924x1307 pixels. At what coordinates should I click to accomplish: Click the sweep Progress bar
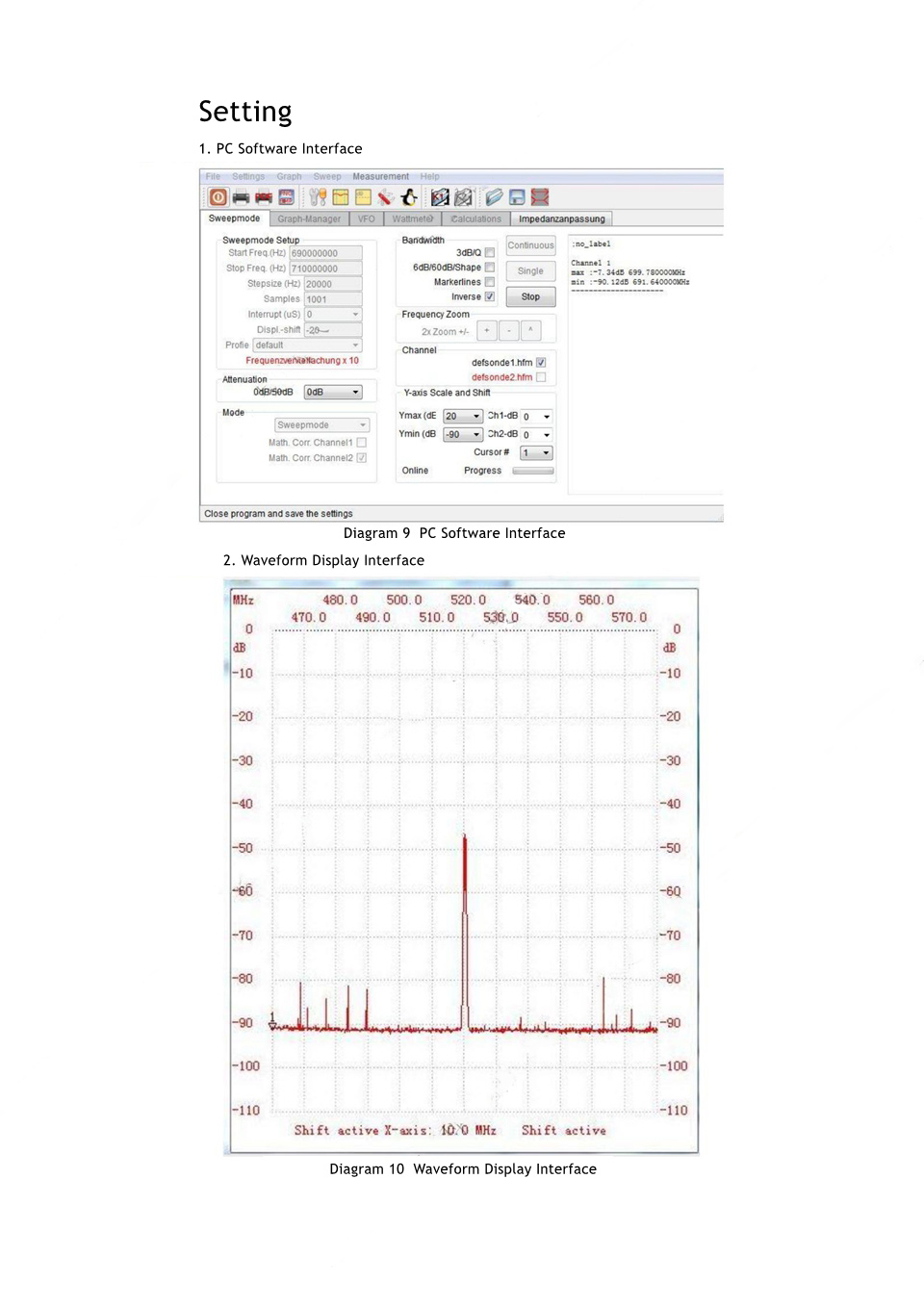point(533,472)
